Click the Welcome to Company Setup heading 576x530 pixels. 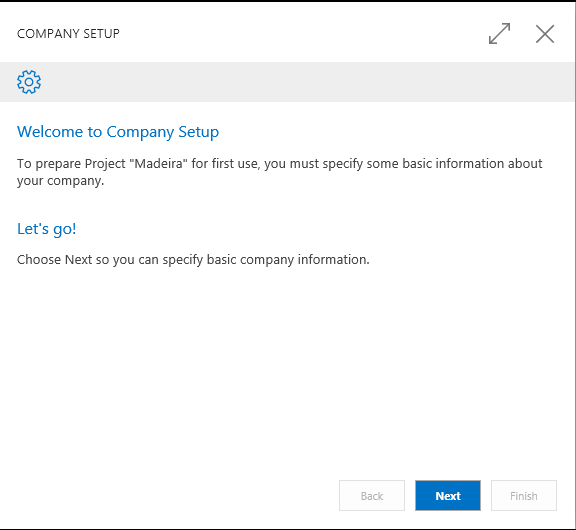click(x=118, y=132)
